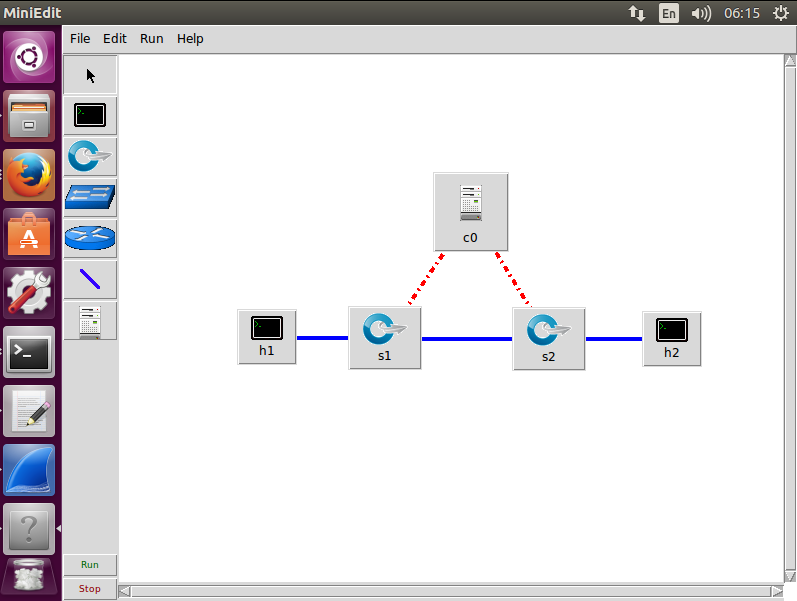797x601 pixels.
Task: Open the text editor in launcher
Action: coord(29,411)
